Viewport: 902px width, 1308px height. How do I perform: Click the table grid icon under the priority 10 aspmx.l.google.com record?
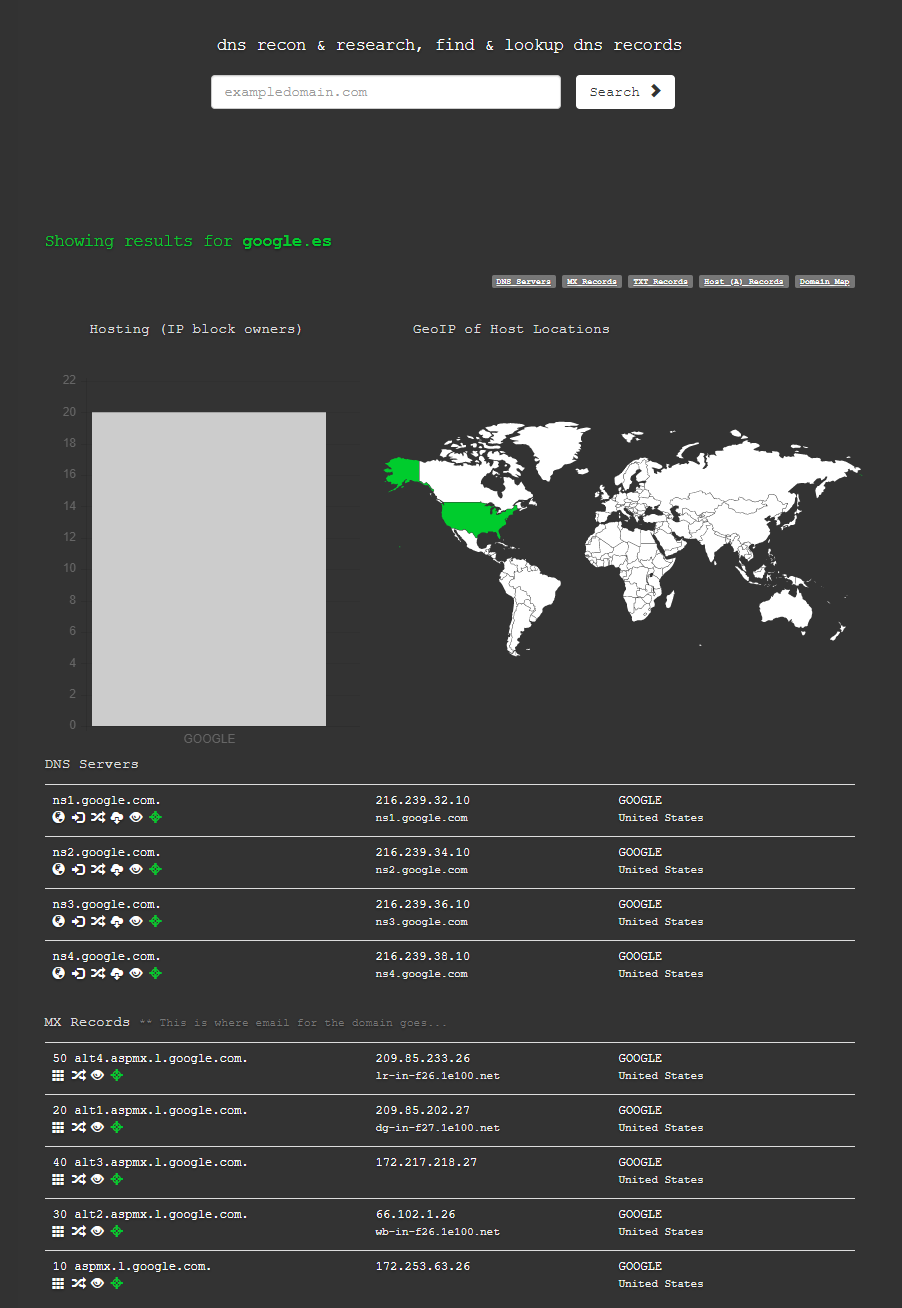tap(59, 1283)
